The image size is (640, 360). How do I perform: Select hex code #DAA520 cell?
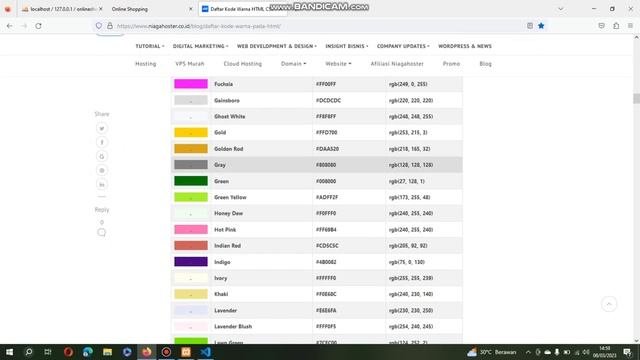pyautogui.click(x=327, y=149)
